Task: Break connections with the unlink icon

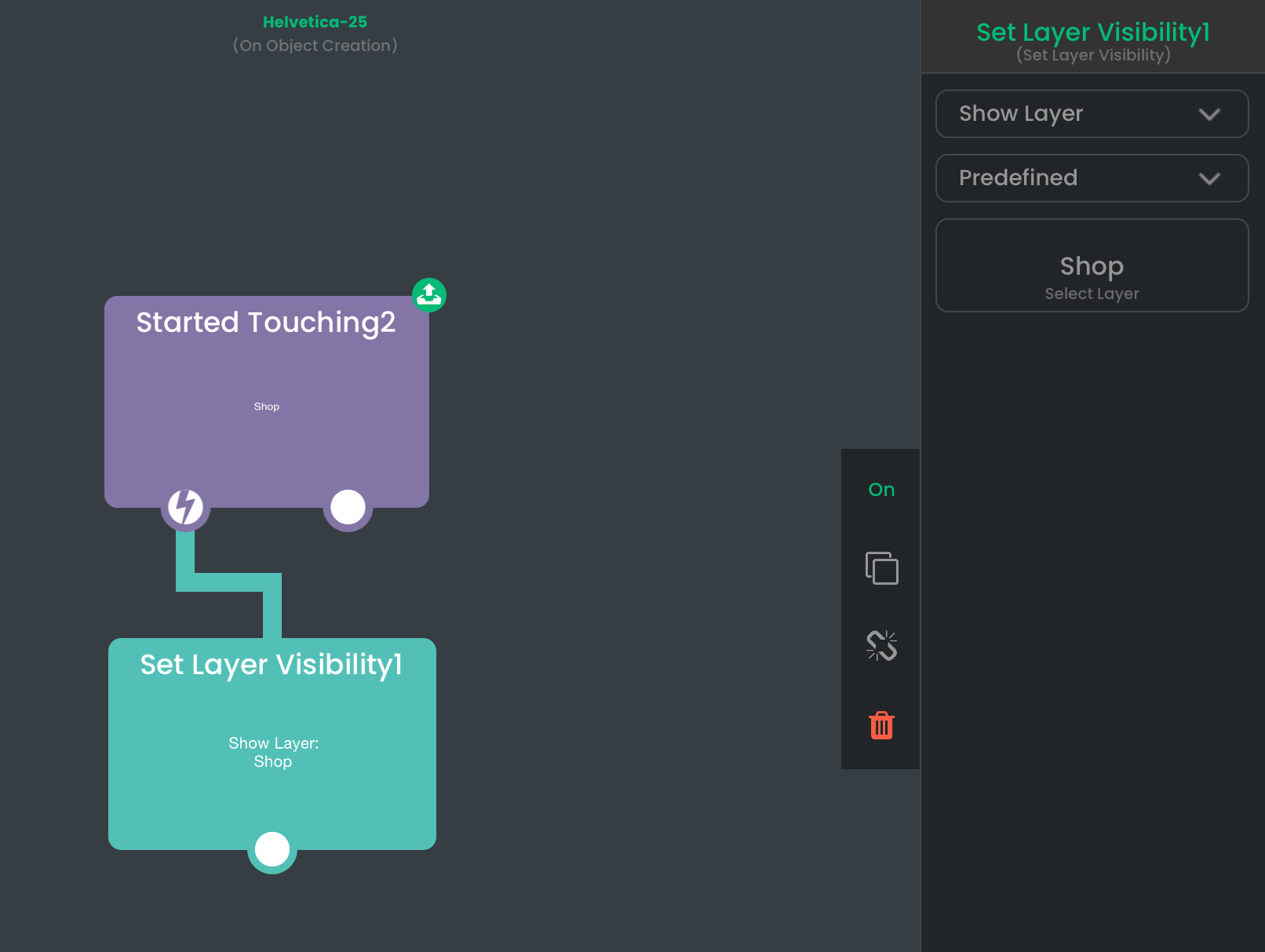Action: [881, 646]
